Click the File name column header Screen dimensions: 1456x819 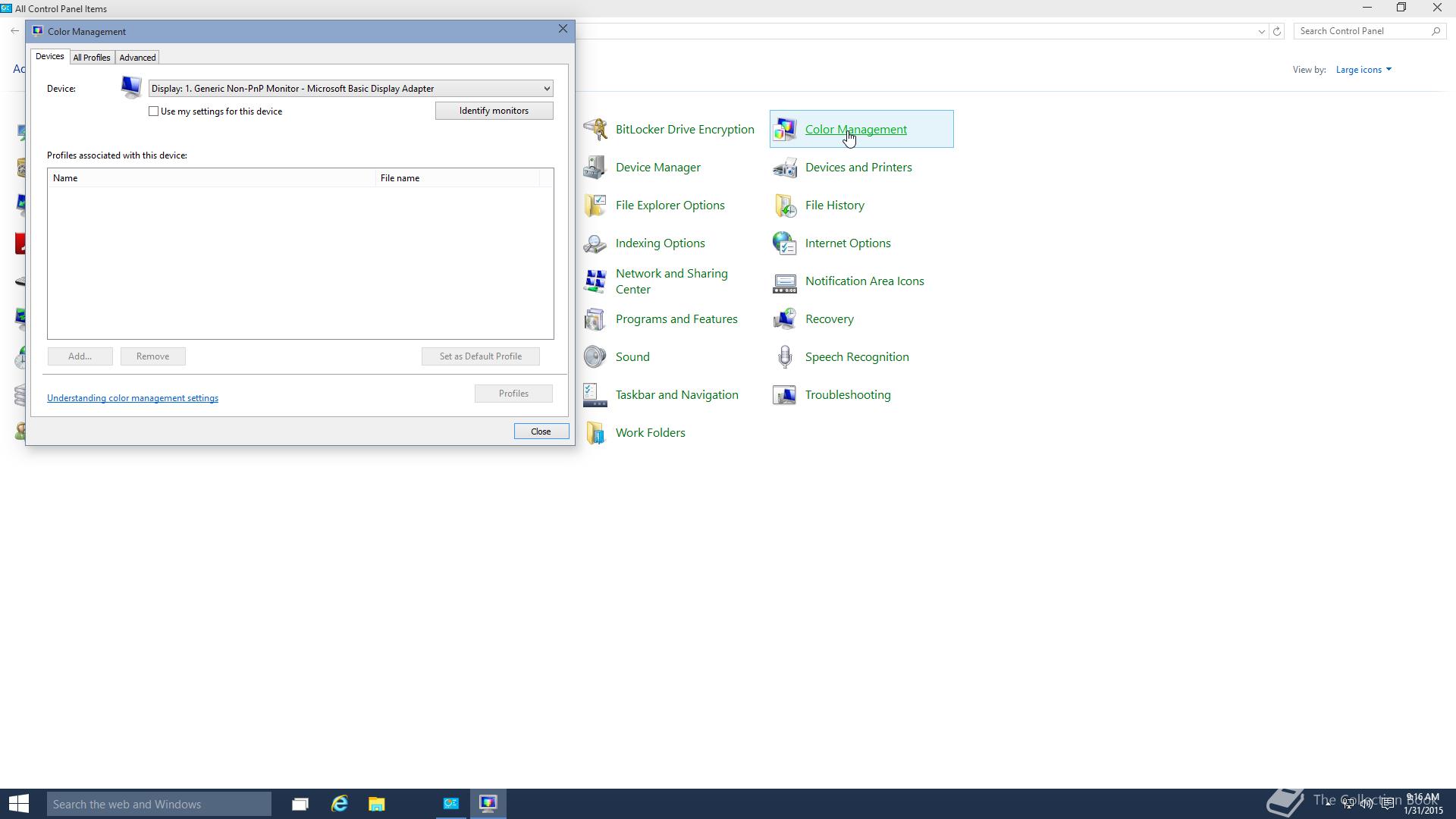pyautogui.click(x=457, y=178)
